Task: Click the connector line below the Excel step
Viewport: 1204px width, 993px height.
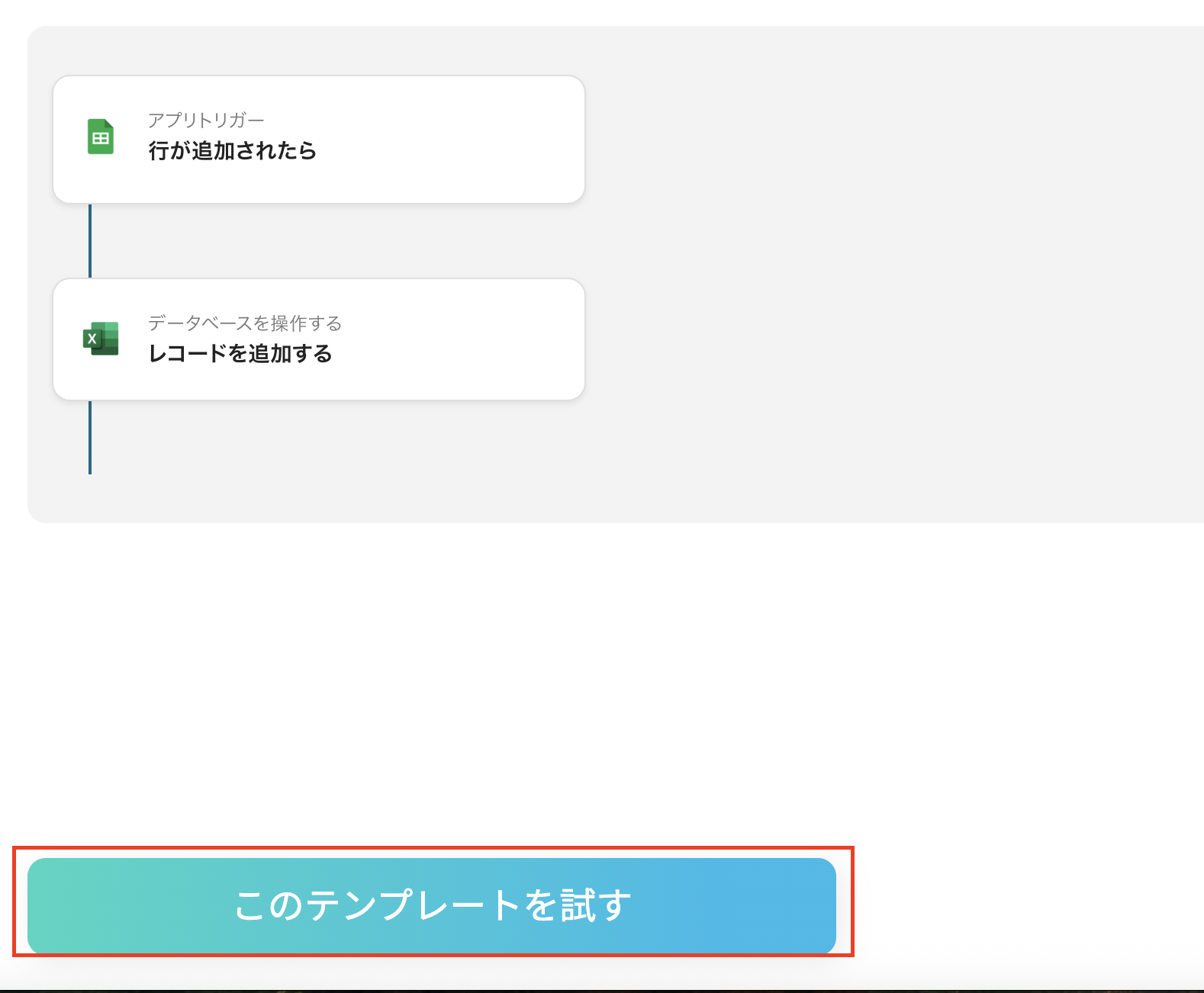Action: click(x=90, y=438)
